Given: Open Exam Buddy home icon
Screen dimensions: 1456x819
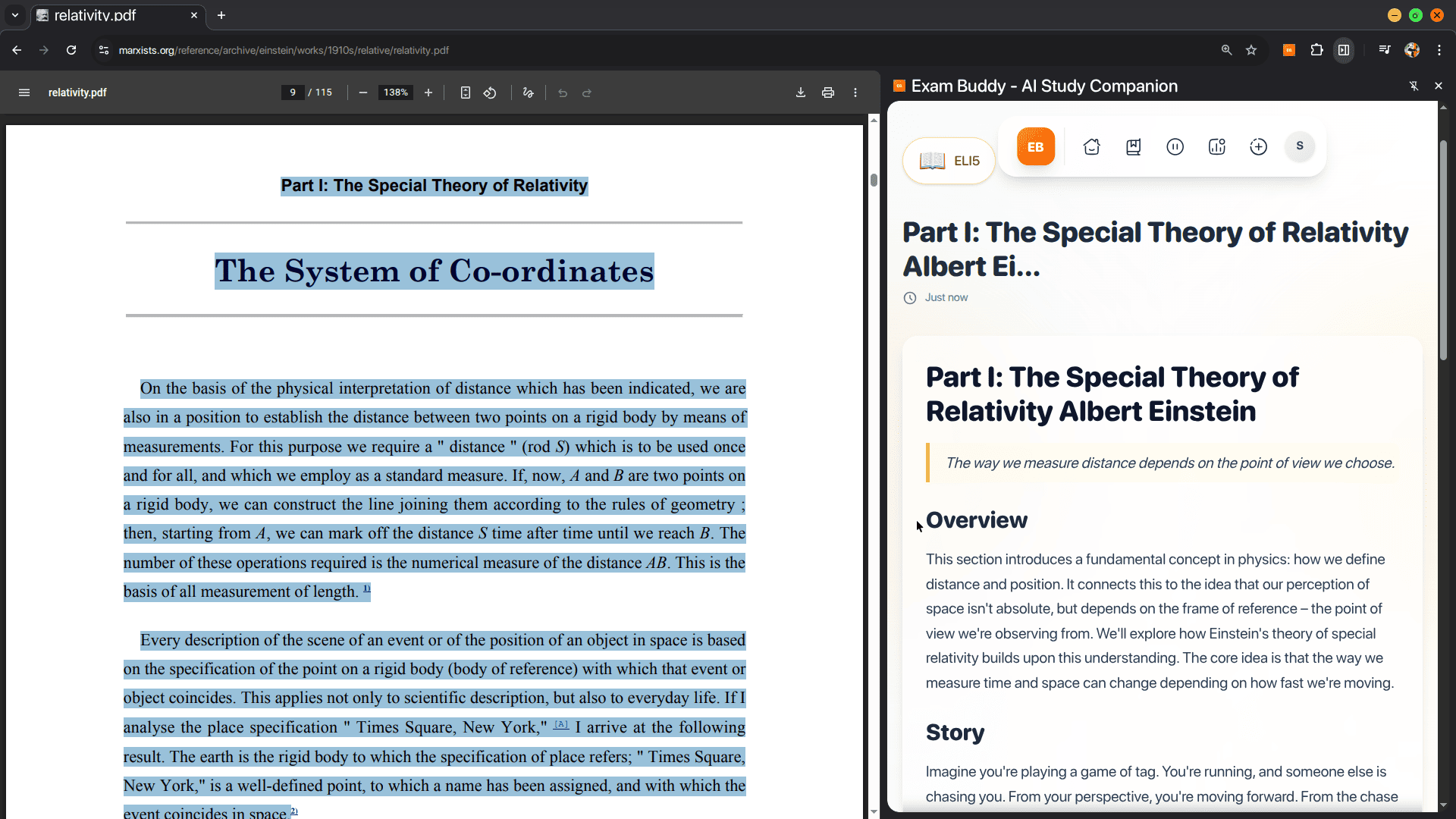Looking at the screenshot, I should click(1091, 147).
